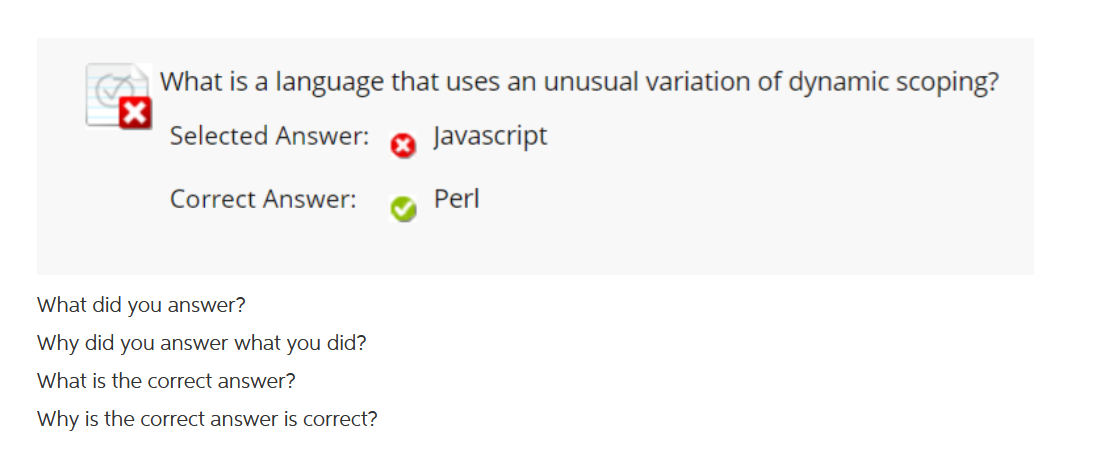Click Why is the correct answer is correct?

point(207,419)
